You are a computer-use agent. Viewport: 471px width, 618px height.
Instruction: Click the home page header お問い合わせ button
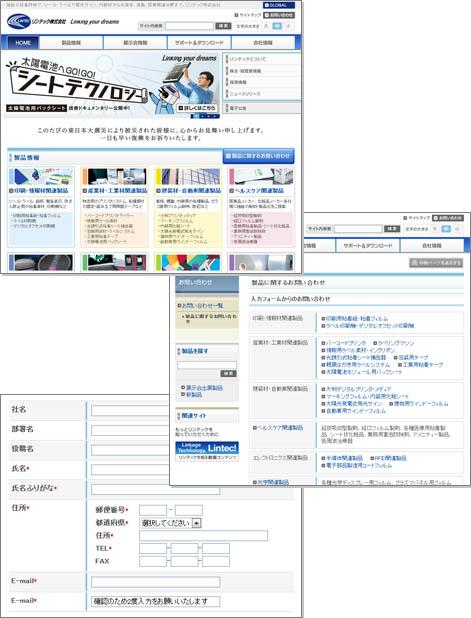(x=279, y=15)
